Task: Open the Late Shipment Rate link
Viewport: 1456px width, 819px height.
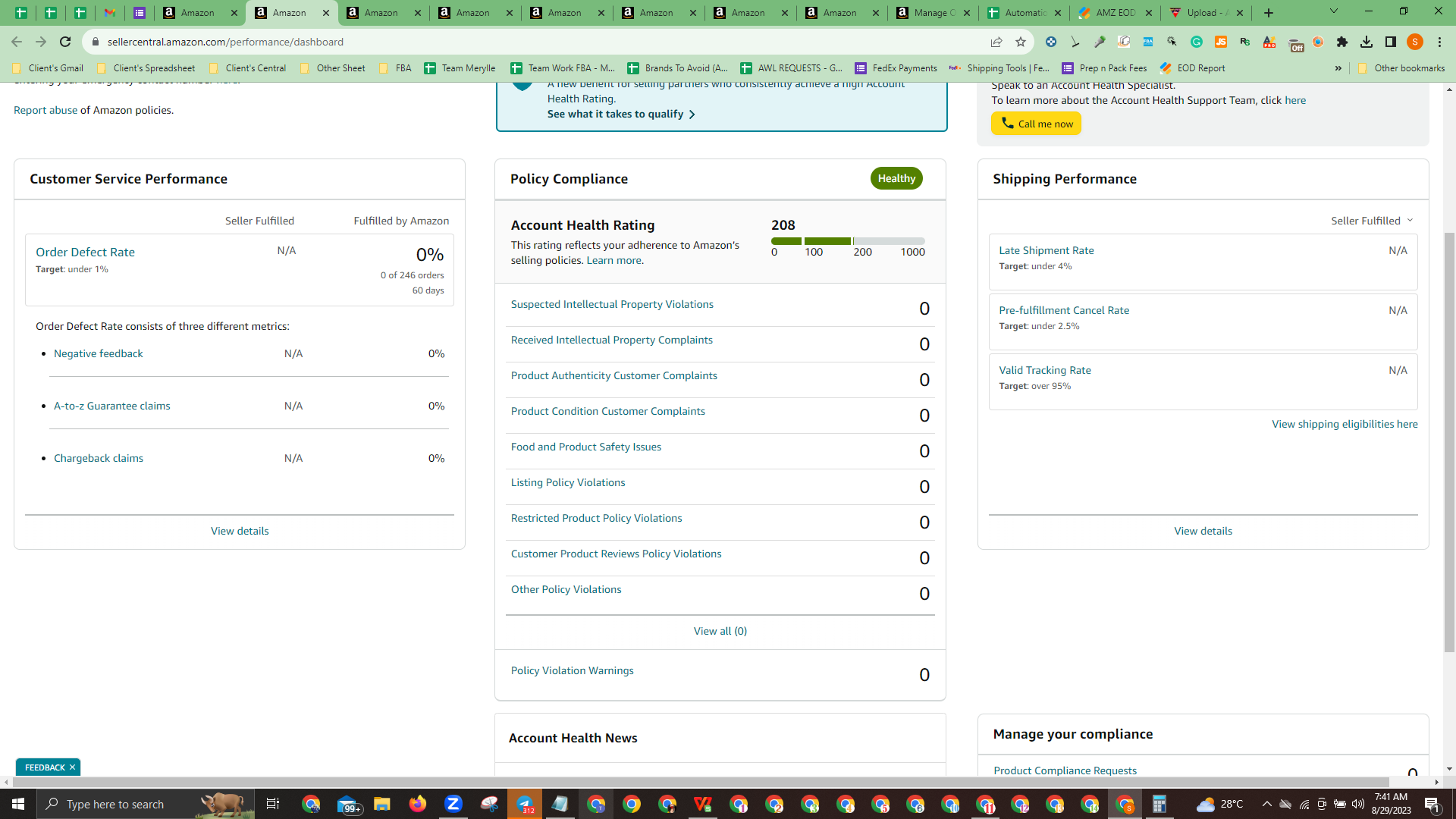Action: coord(1046,250)
